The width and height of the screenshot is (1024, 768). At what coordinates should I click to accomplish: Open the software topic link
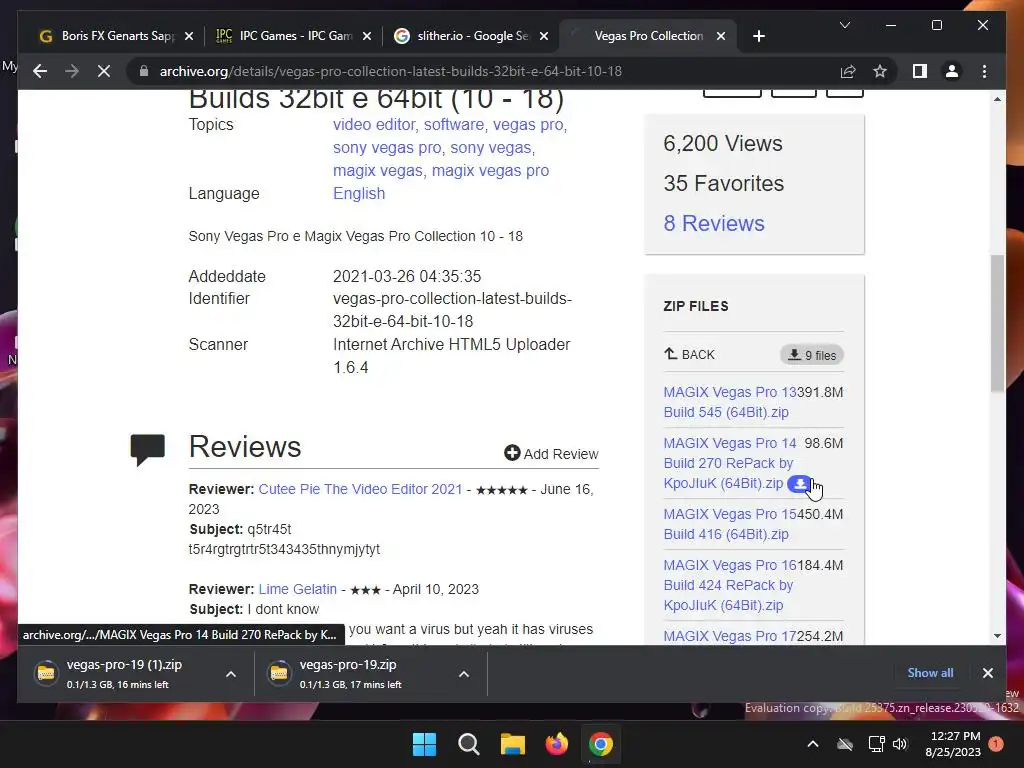pos(454,125)
